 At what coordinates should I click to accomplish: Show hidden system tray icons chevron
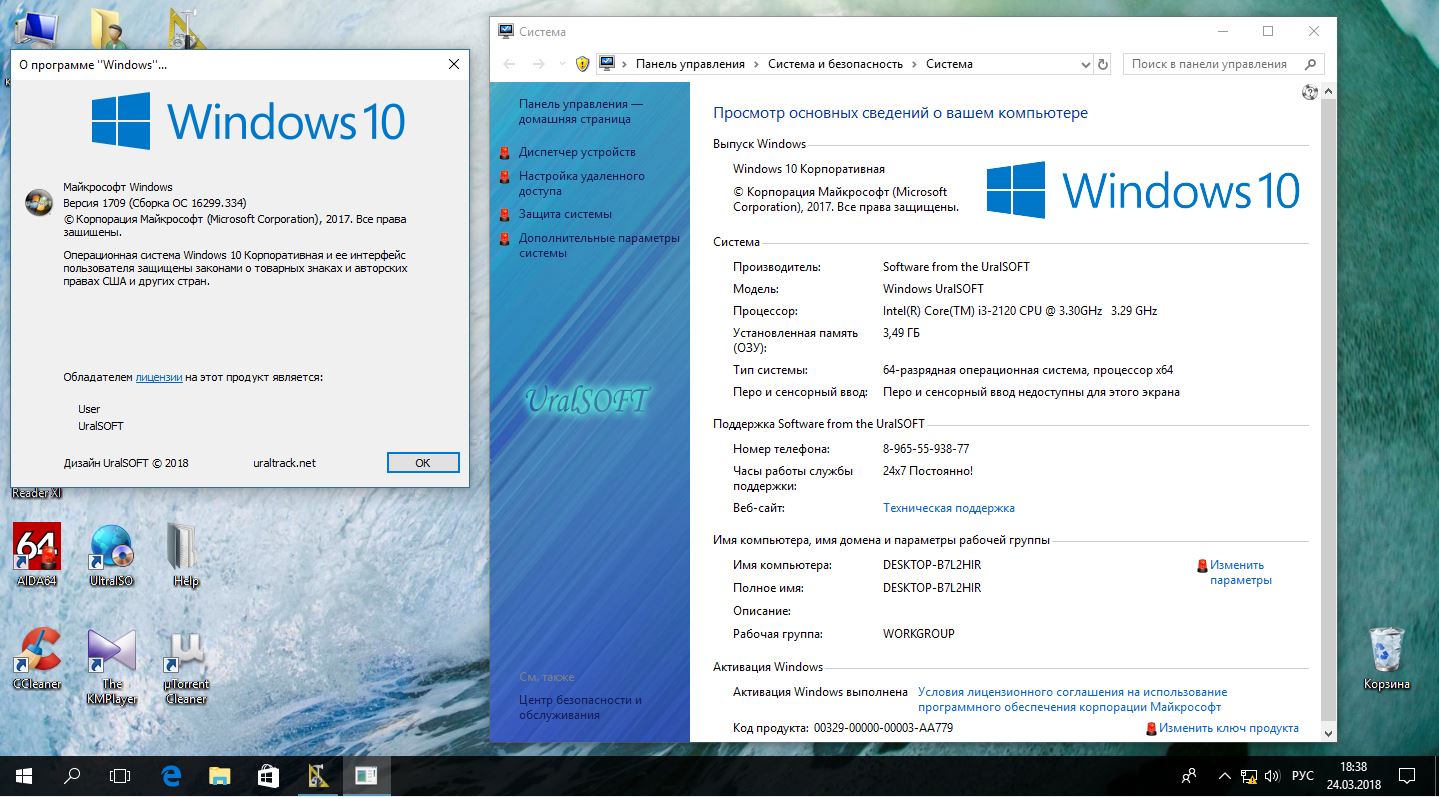[x=1225, y=775]
